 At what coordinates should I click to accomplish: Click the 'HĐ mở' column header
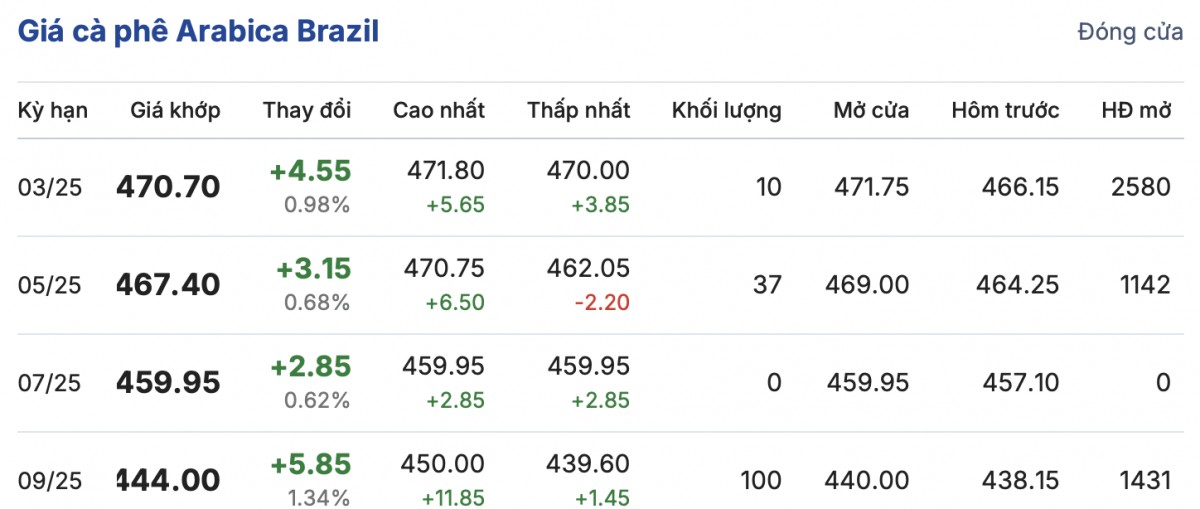(1135, 110)
